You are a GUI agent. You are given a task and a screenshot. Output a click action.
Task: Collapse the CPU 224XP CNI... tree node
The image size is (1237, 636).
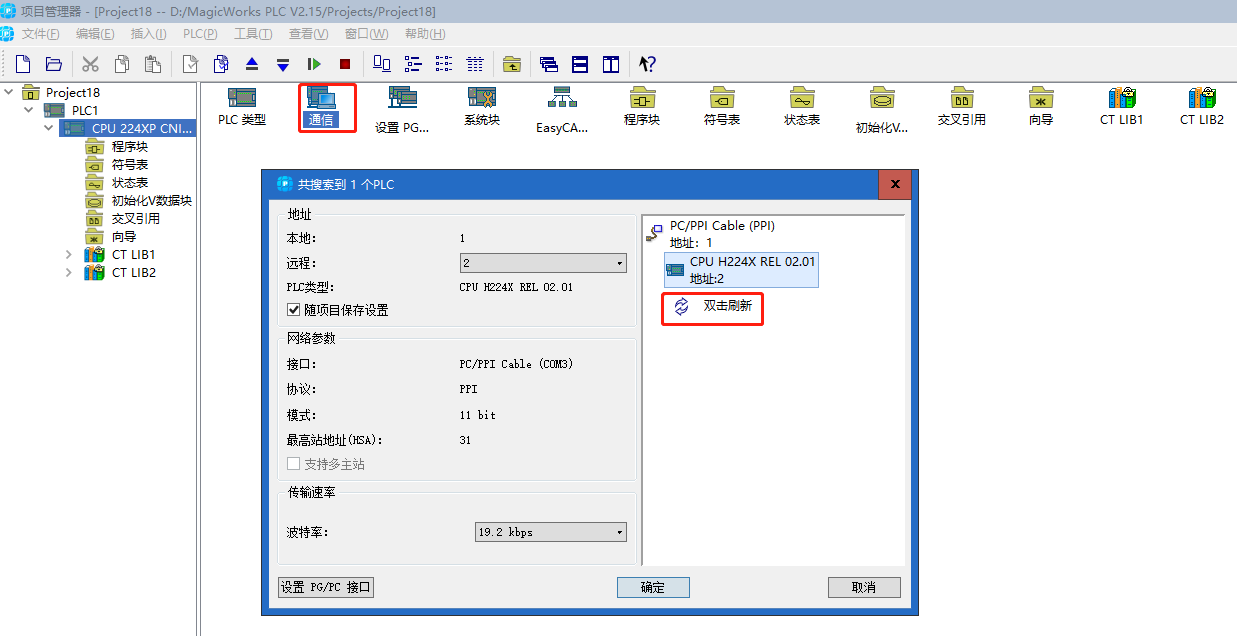49,128
